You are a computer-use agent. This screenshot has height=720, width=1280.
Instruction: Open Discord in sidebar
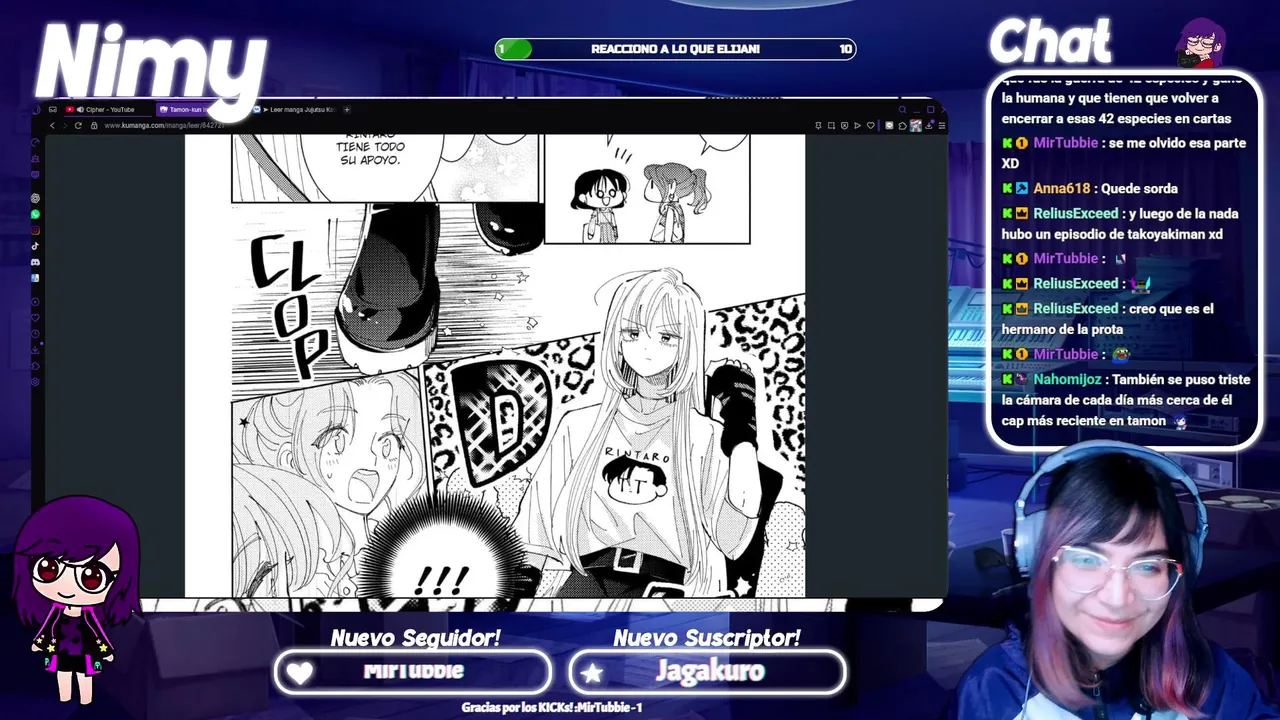(35, 261)
